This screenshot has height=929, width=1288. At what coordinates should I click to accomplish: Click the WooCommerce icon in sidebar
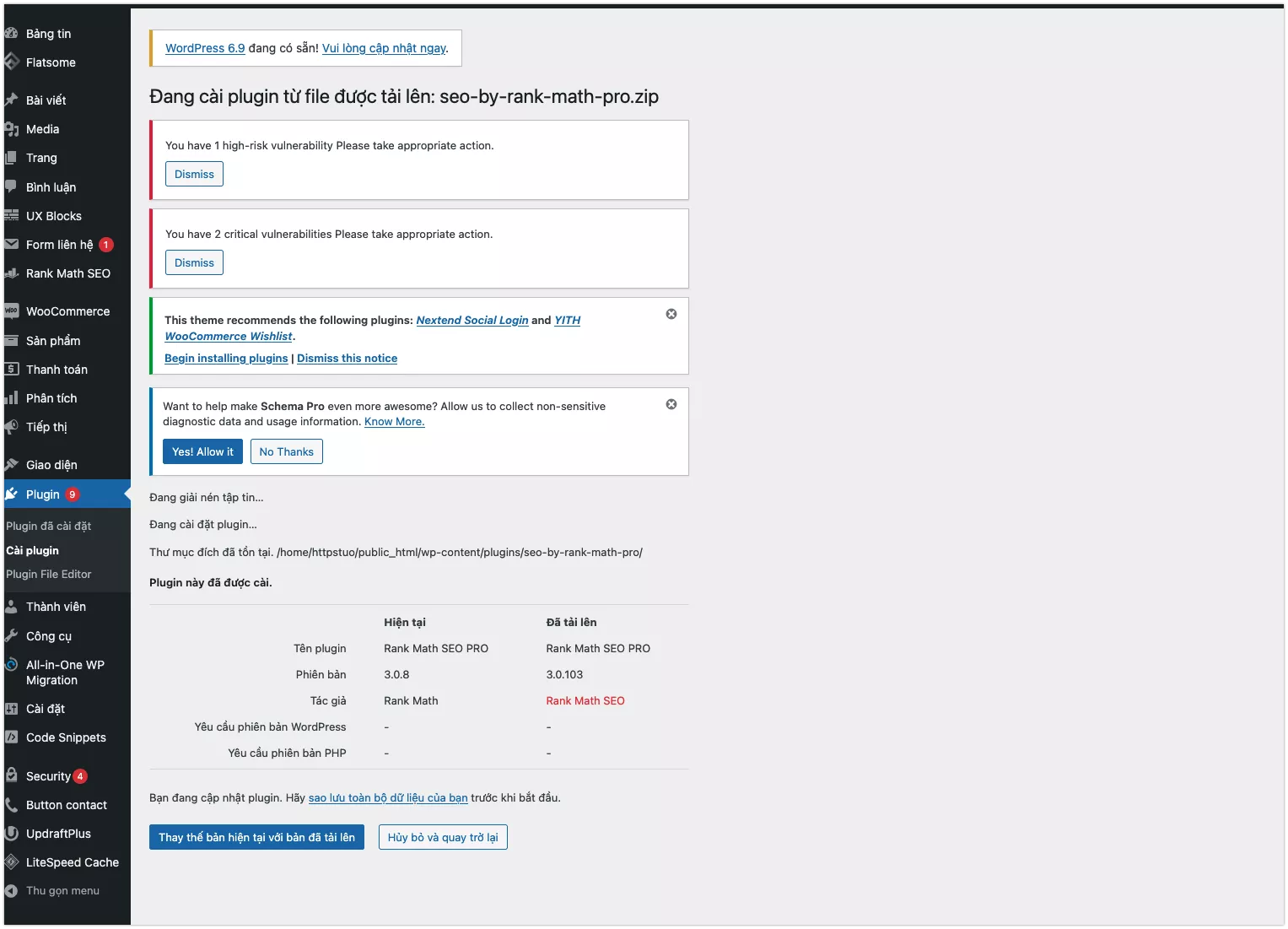pyautogui.click(x=11, y=311)
